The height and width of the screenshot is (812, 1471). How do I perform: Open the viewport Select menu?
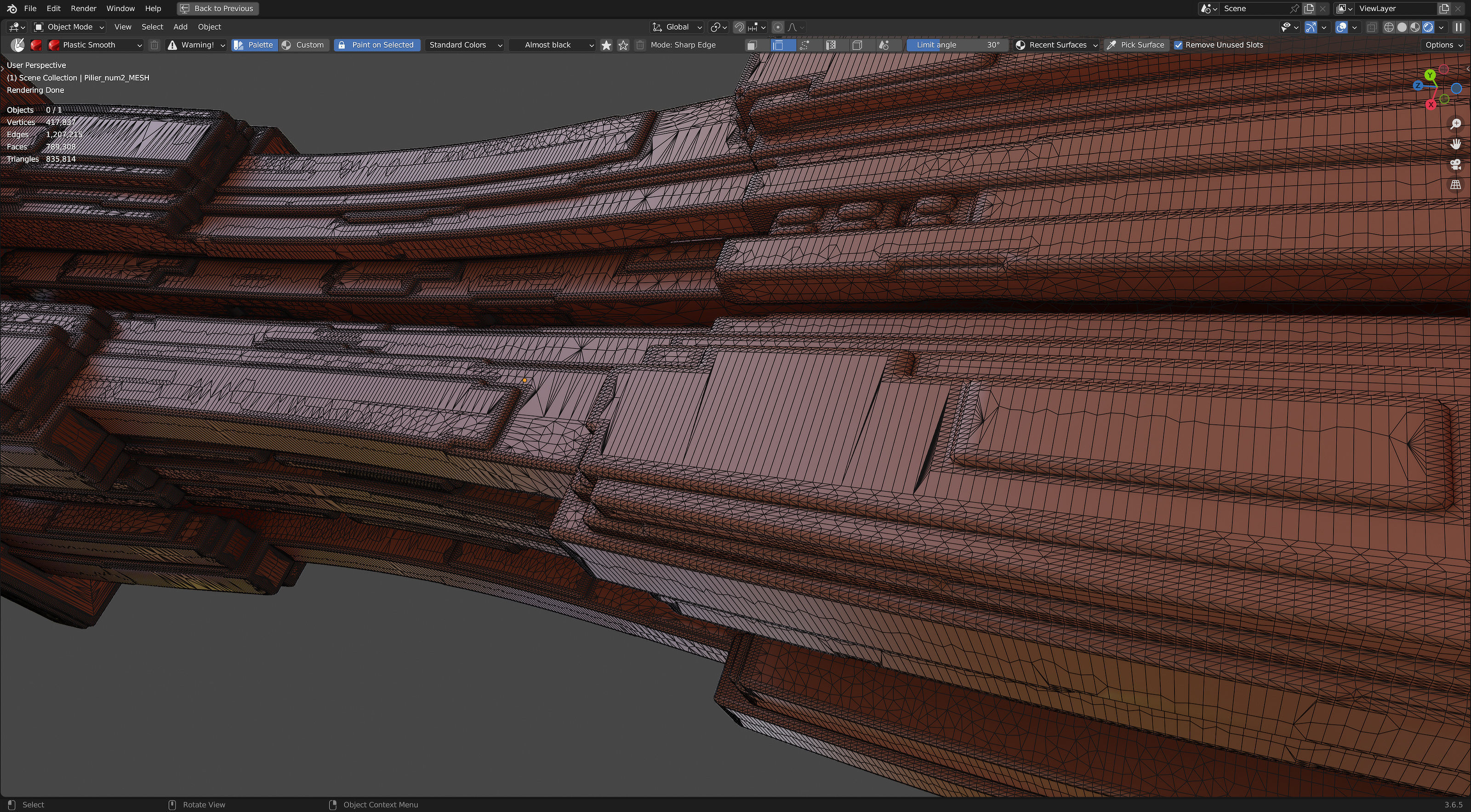(153, 27)
